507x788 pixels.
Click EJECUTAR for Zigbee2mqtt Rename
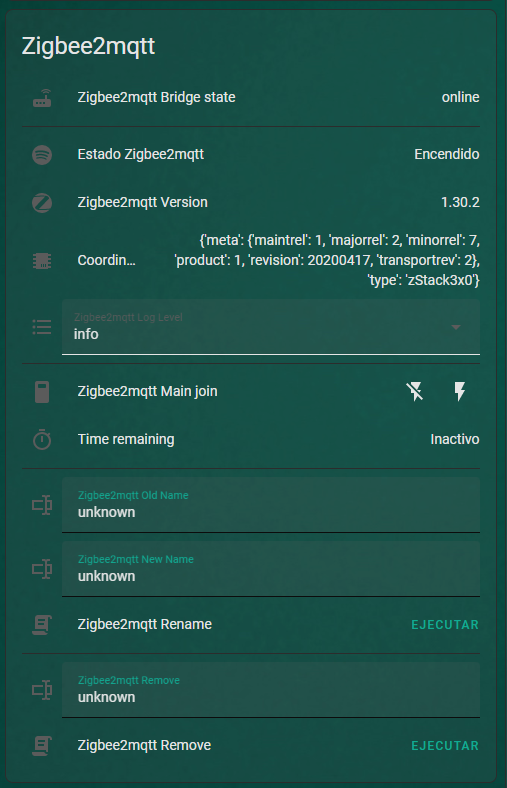pyautogui.click(x=445, y=625)
